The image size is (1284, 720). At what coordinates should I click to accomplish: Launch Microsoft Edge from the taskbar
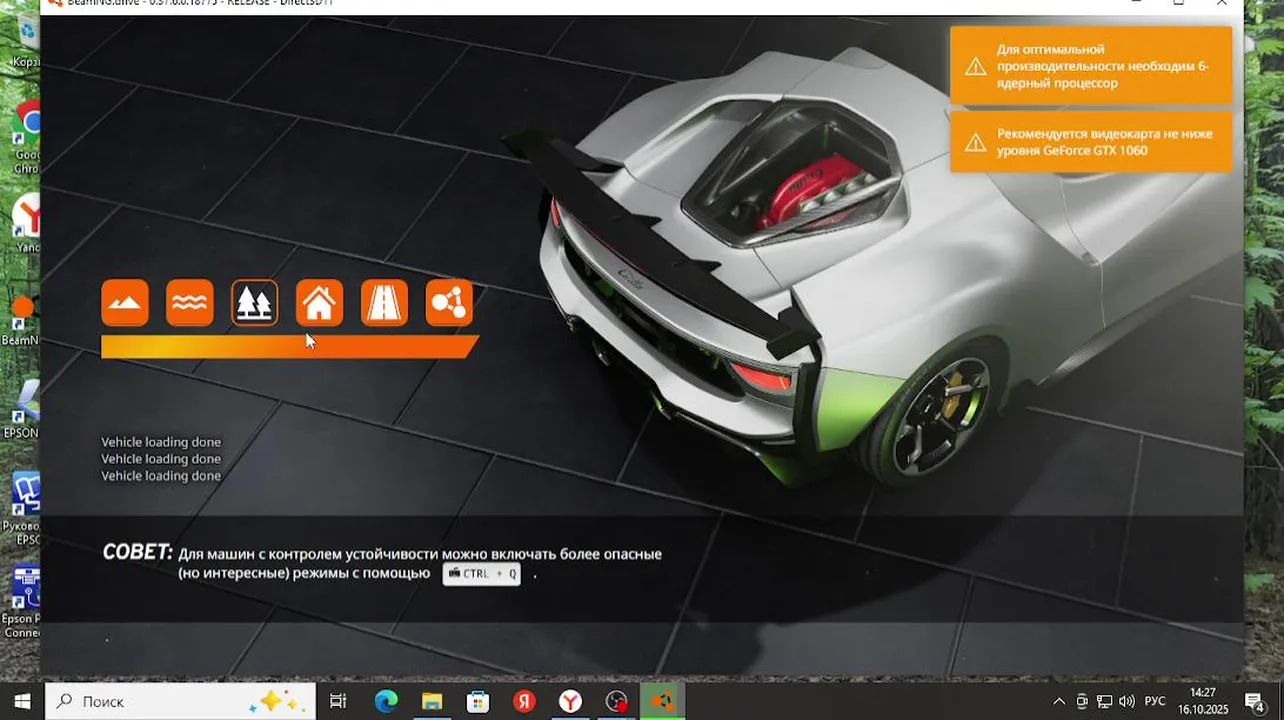point(386,701)
